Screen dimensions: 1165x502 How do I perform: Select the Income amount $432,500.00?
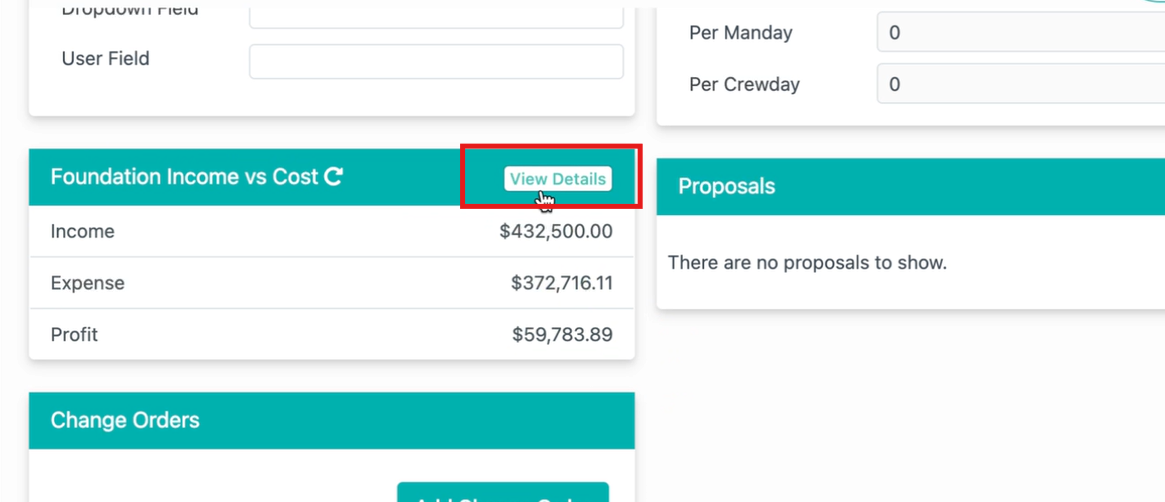[556, 232]
